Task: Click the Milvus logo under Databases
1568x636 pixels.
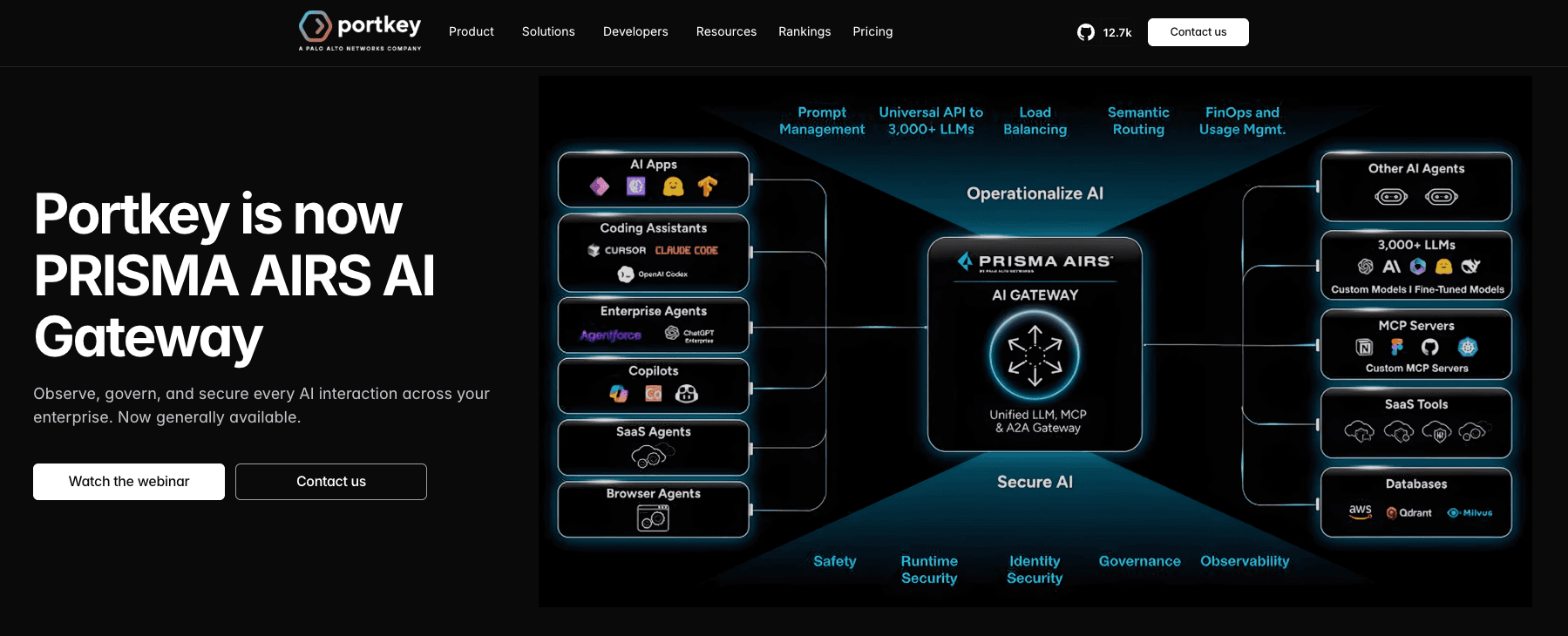Action: (x=1470, y=513)
